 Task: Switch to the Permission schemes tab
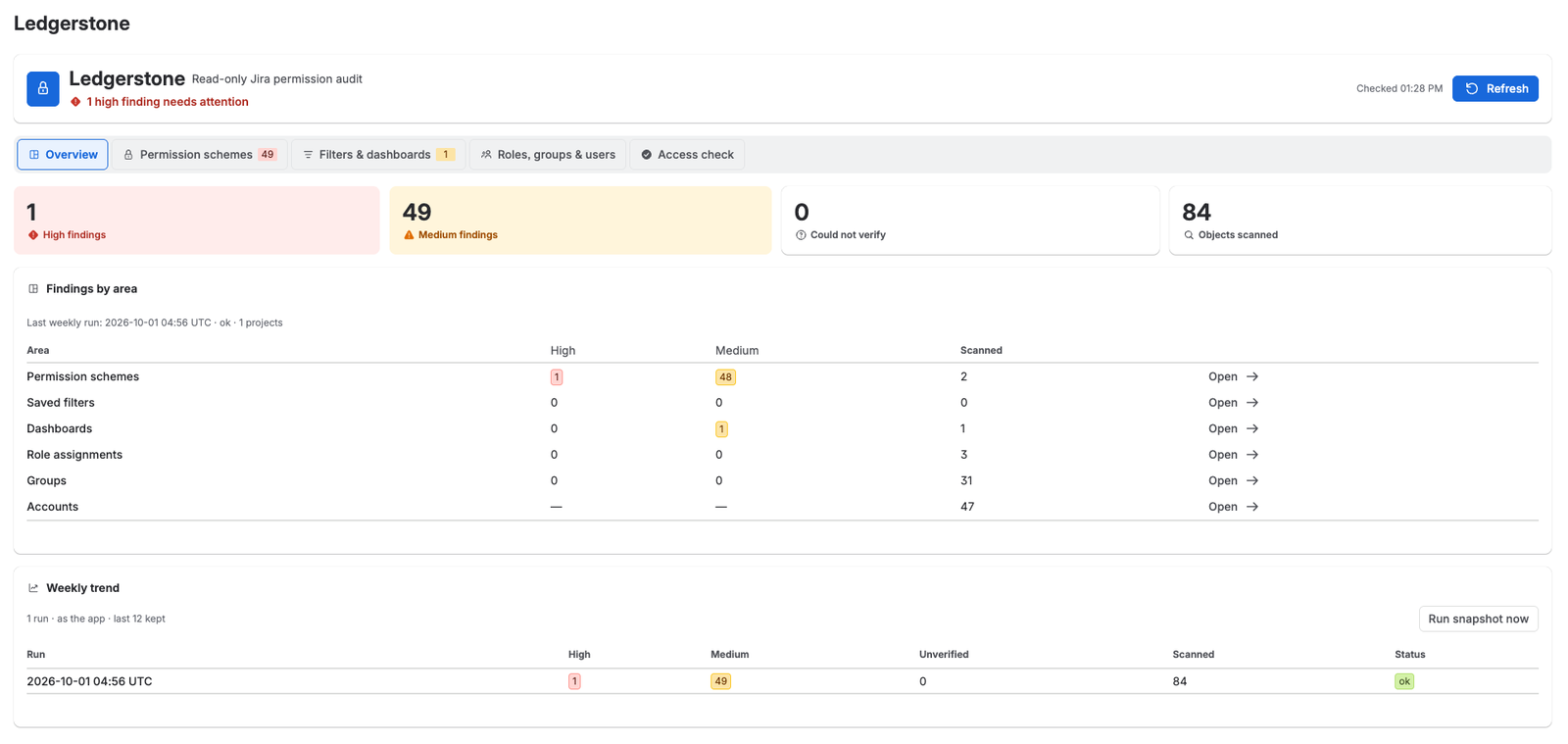click(200, 155)
